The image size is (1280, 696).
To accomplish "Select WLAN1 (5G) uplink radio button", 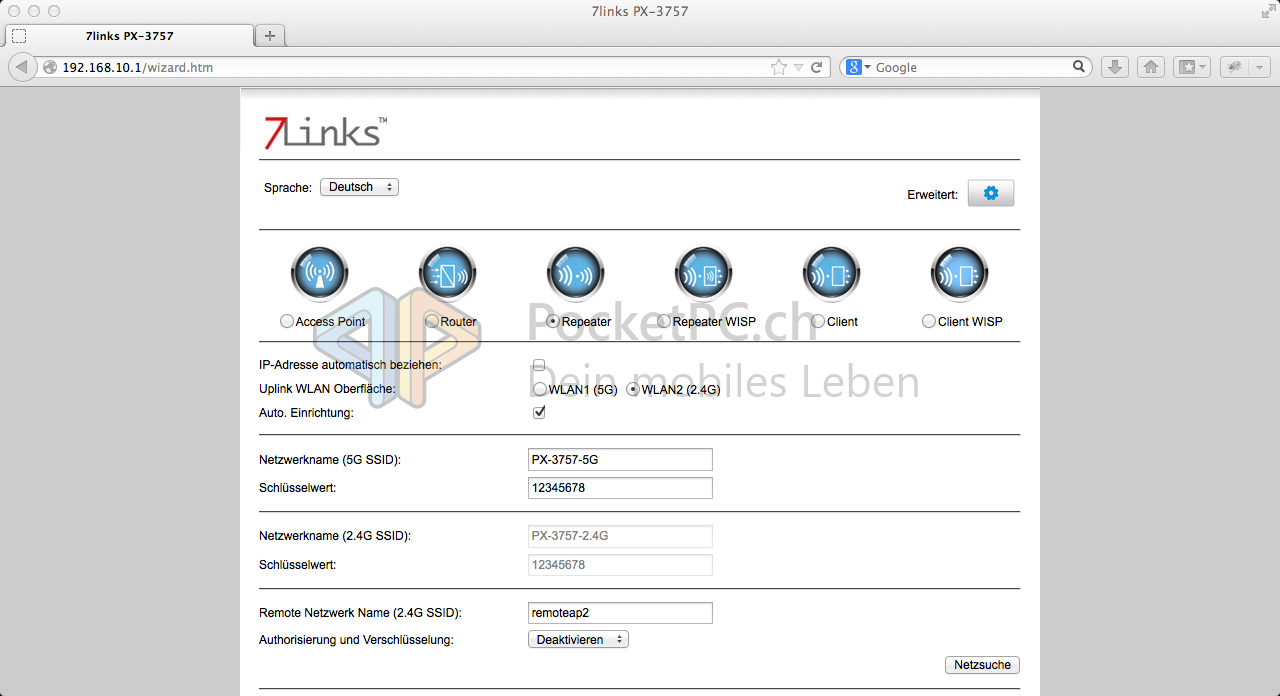I will click(x=540, y=390).
